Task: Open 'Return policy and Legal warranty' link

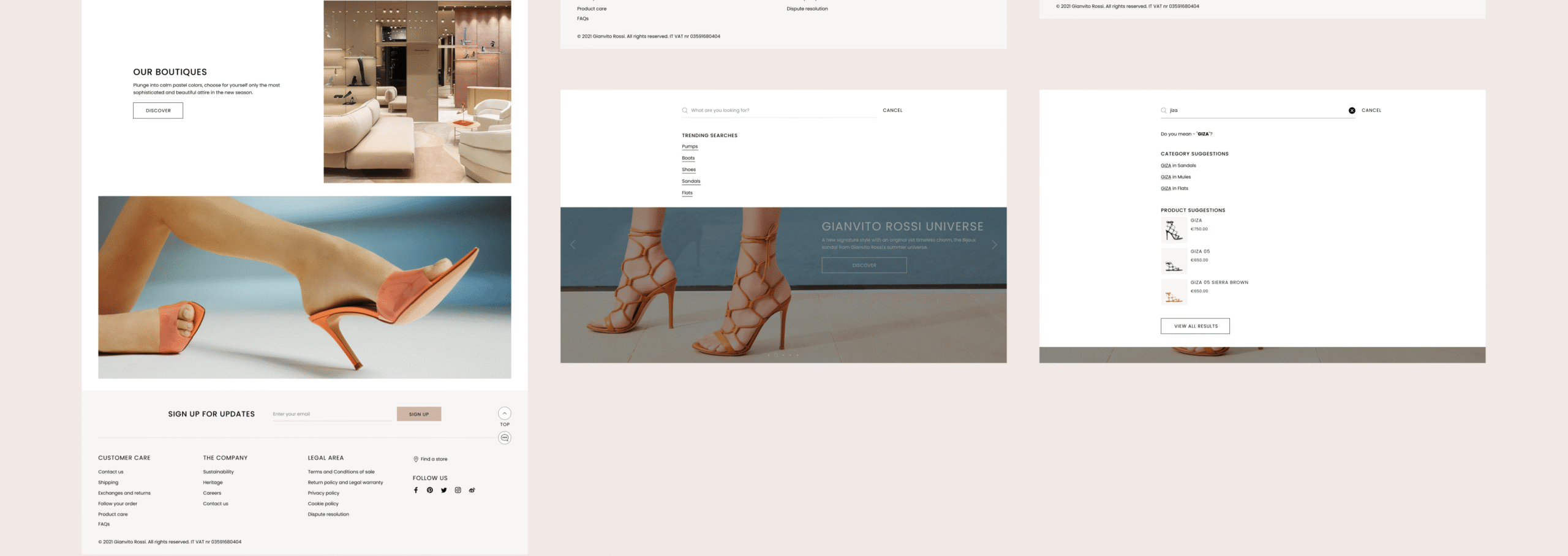Action: click(x=345, y=483)
